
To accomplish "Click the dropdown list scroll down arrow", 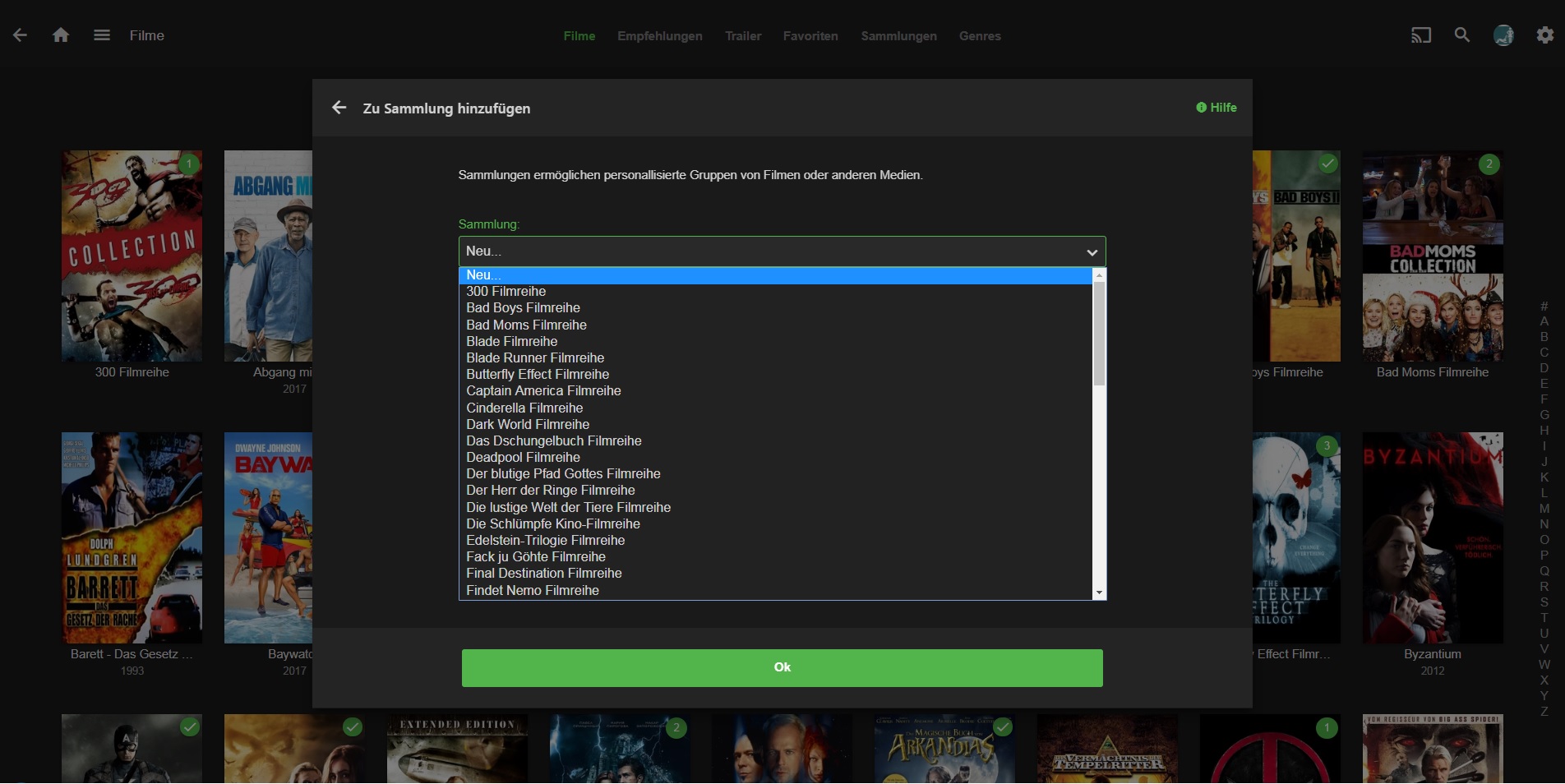I will [x=1099, y=593].
